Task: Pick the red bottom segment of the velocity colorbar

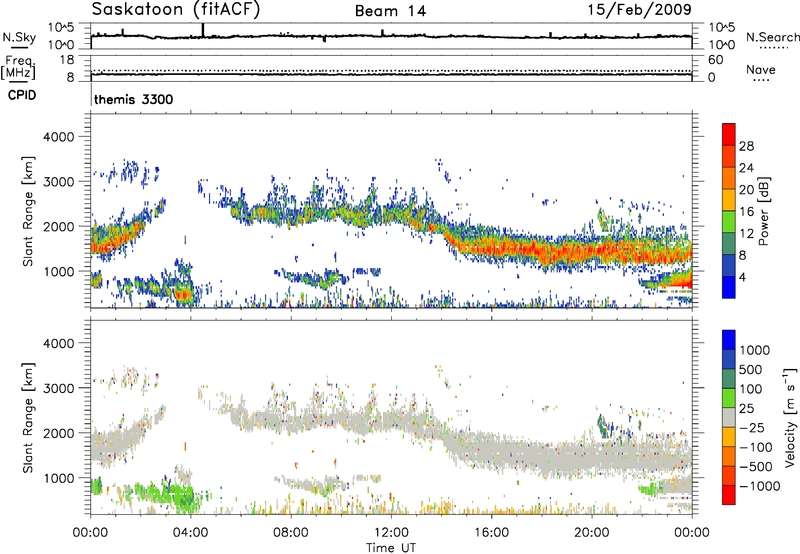Action: click(x=729, y=495)
